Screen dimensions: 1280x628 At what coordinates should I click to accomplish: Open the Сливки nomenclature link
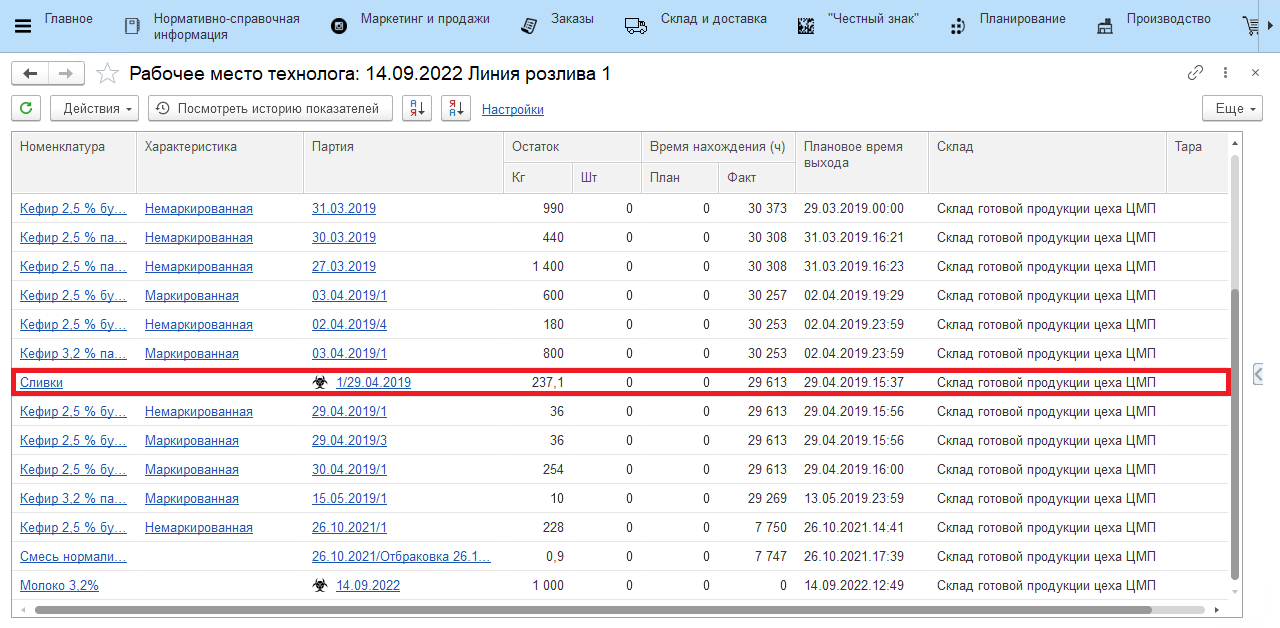click(41, 382)
